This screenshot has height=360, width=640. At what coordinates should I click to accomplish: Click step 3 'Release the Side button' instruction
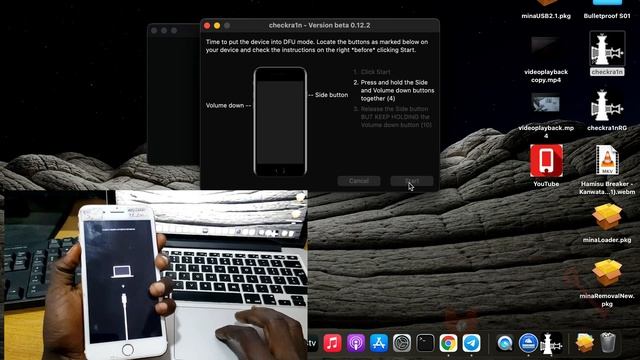click(x=392, y=117)
